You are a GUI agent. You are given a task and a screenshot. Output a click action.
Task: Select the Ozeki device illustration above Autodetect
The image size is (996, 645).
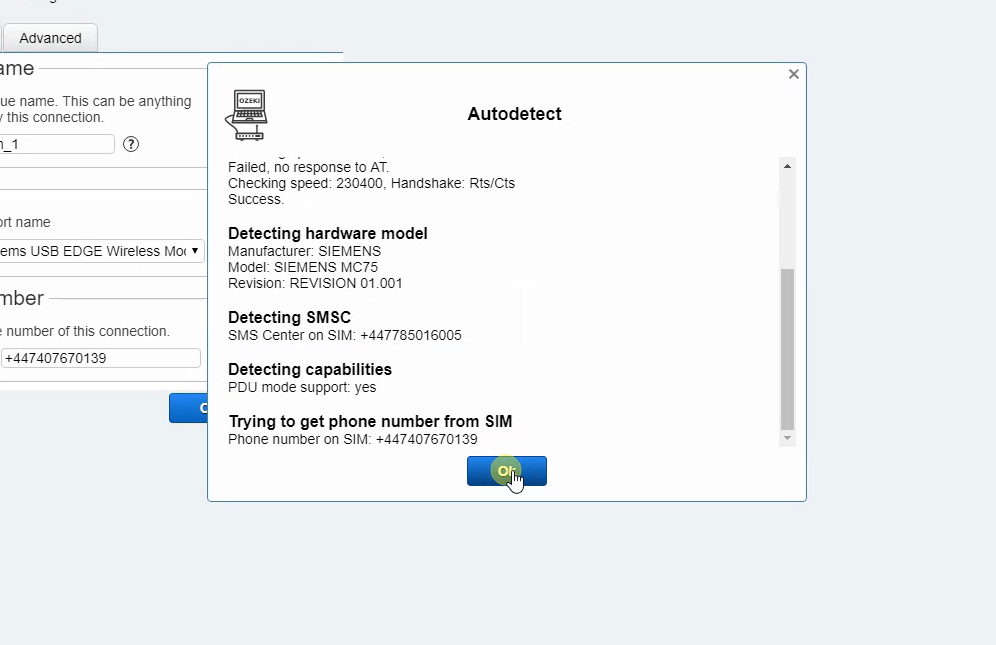coord(246,113)
